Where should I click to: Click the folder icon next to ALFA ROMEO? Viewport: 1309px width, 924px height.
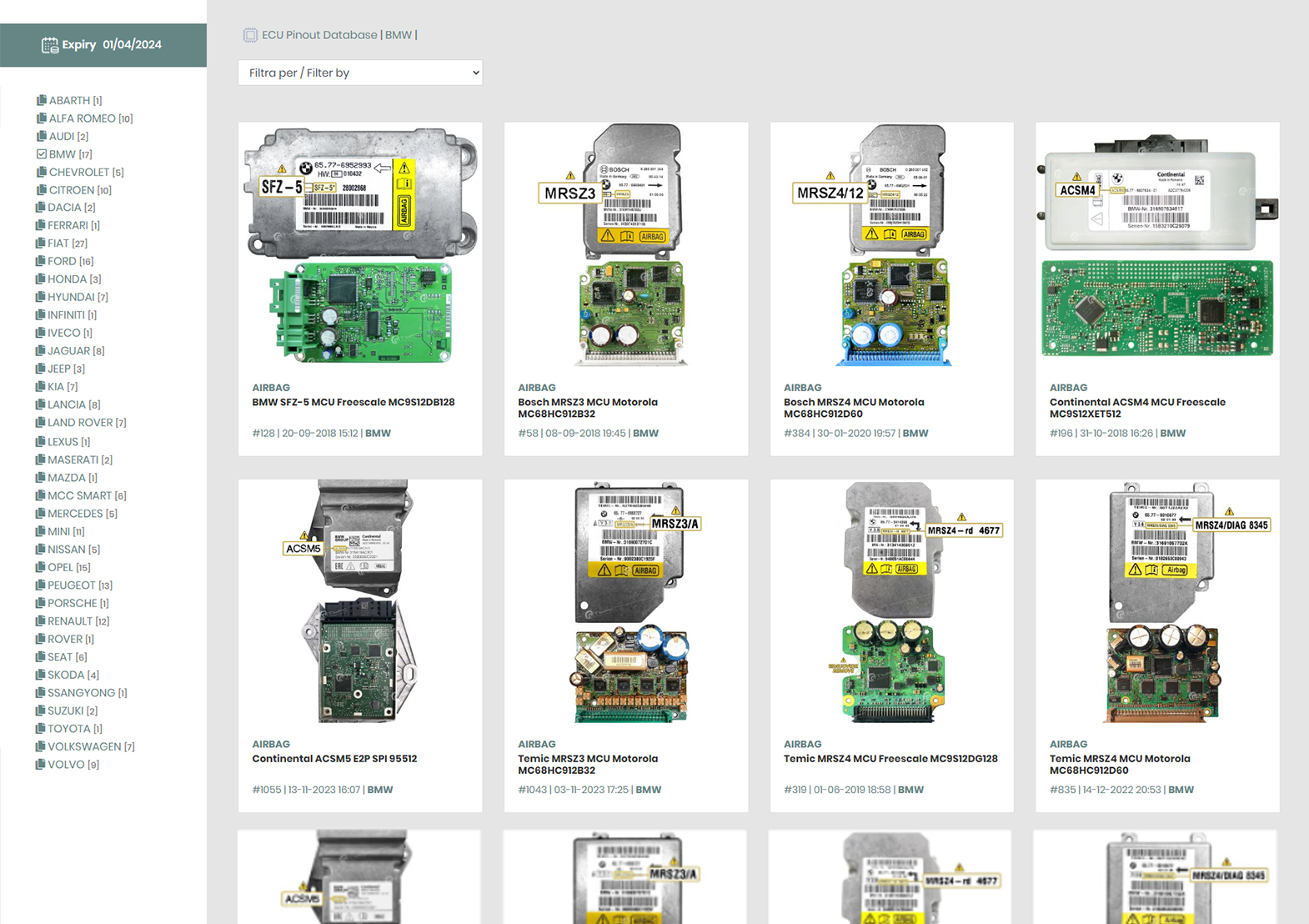[x=41, y=118]
